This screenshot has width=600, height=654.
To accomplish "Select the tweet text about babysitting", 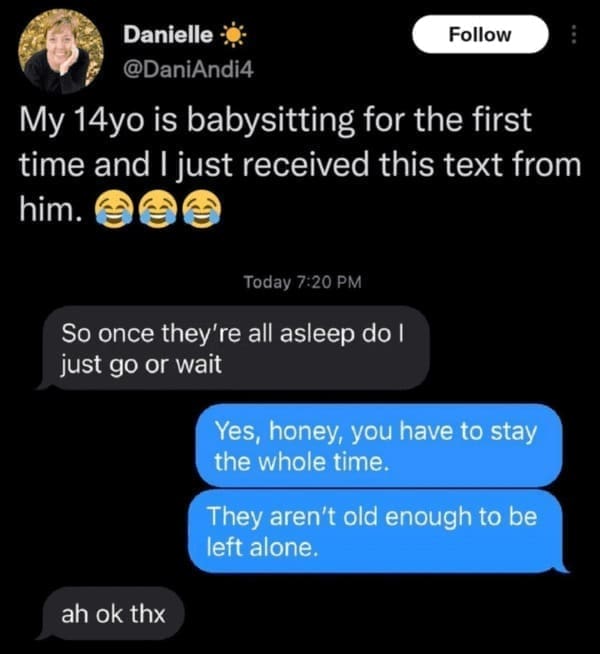I will point(300,164).
